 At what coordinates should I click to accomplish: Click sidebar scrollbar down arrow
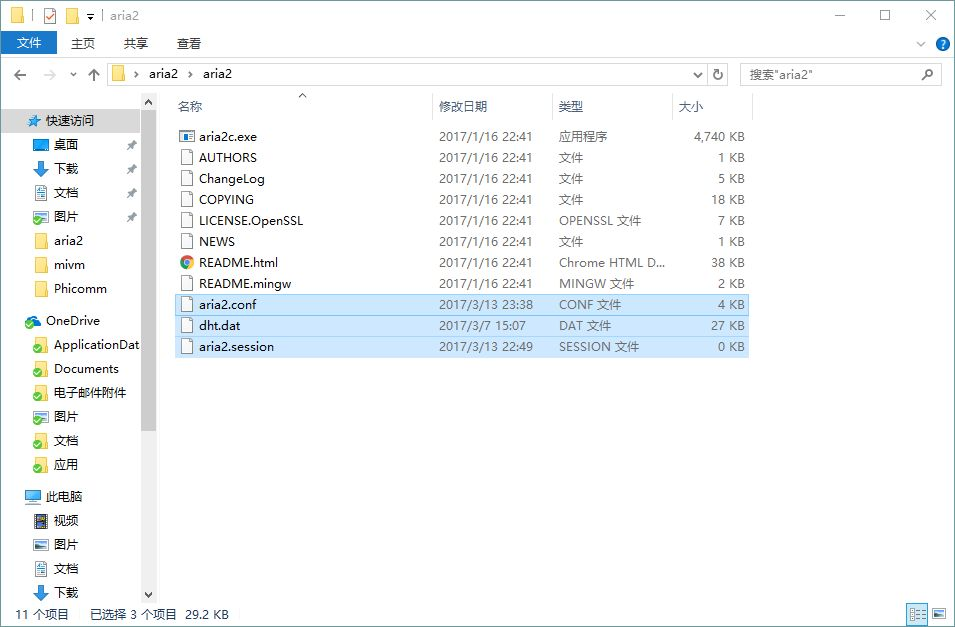coord(149,594)
